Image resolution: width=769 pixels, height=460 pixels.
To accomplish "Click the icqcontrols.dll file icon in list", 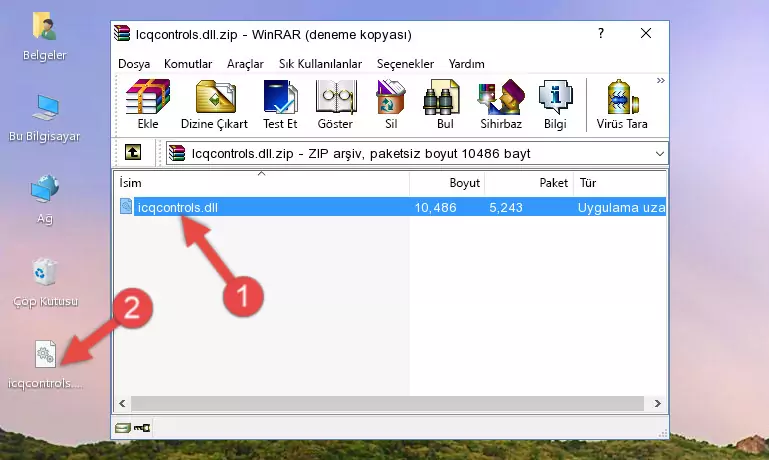I will tap(126, 206).
